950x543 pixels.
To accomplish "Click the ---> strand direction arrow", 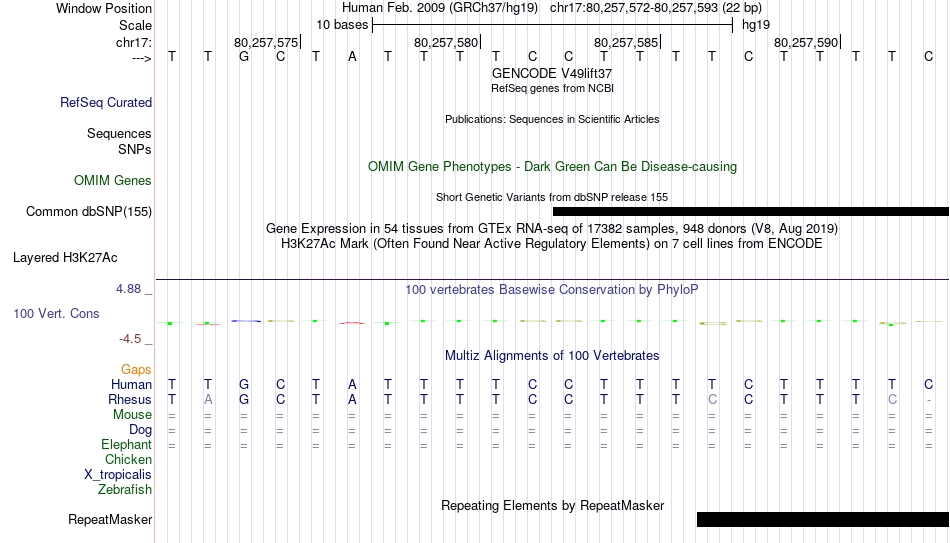I will coord(141,58).
